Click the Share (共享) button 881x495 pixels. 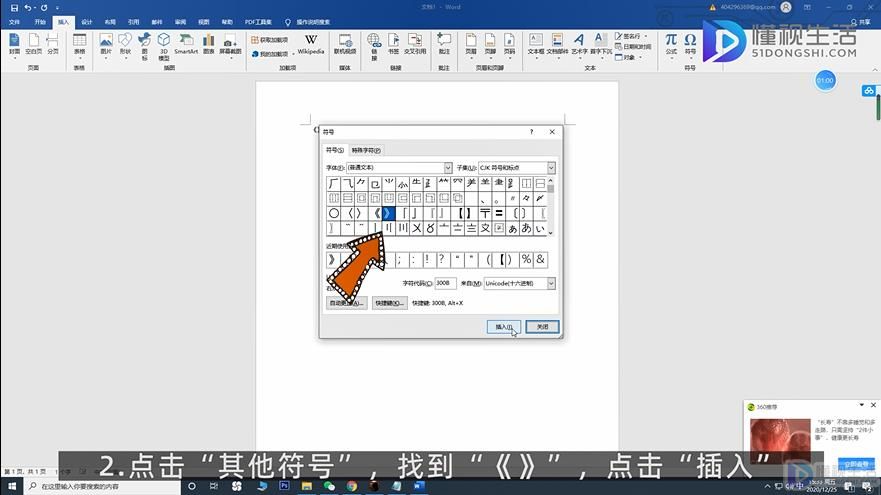861,22
